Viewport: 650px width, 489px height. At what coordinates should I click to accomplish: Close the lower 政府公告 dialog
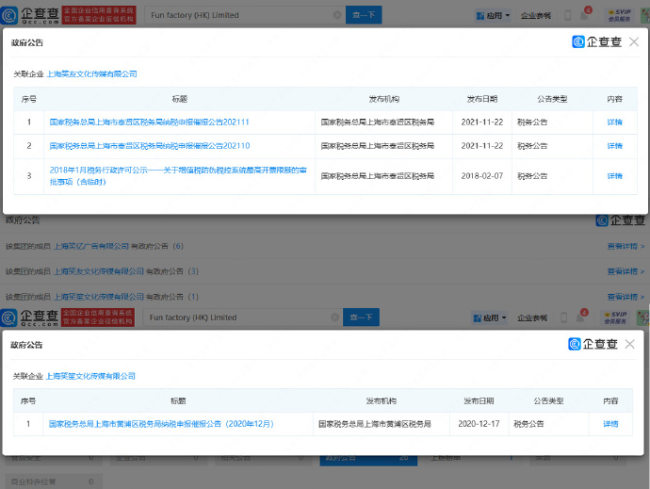point(630,344)
